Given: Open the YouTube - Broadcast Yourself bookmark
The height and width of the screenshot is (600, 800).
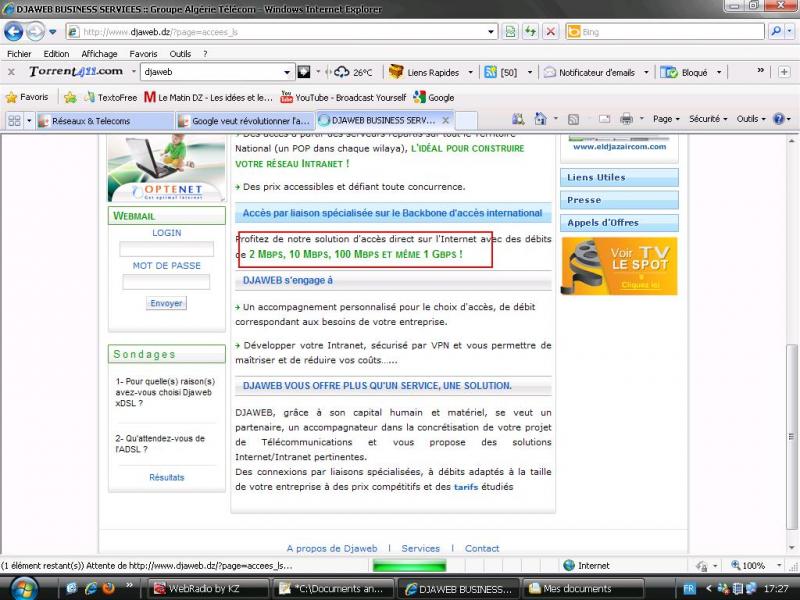Looking at the screenshot, I should pyautogui.click(x=343, y=97).
